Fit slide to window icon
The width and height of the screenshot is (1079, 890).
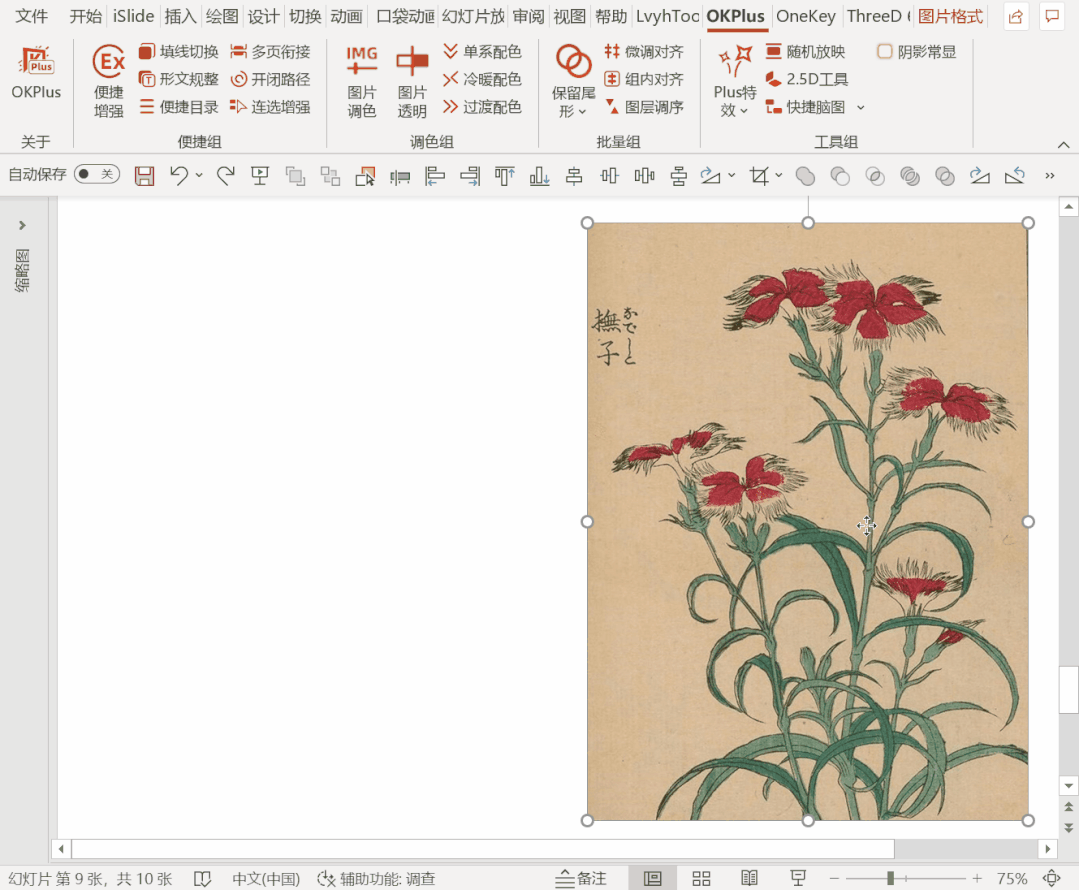coord(1051,878)
